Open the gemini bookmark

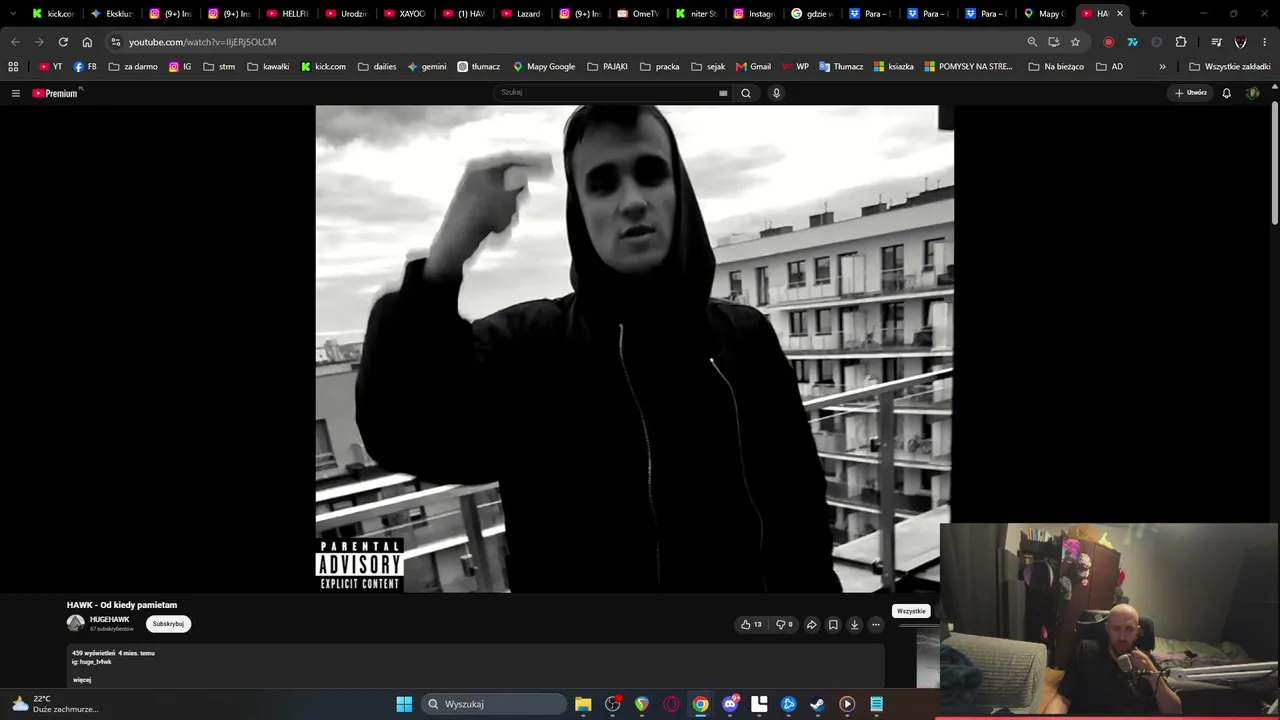coord(427,67)
